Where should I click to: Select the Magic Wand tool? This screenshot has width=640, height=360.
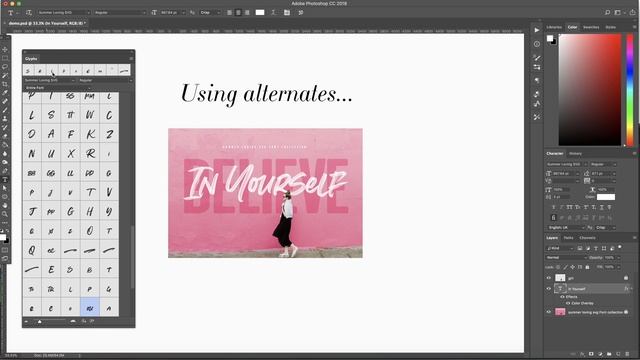(x=5, y=76)
